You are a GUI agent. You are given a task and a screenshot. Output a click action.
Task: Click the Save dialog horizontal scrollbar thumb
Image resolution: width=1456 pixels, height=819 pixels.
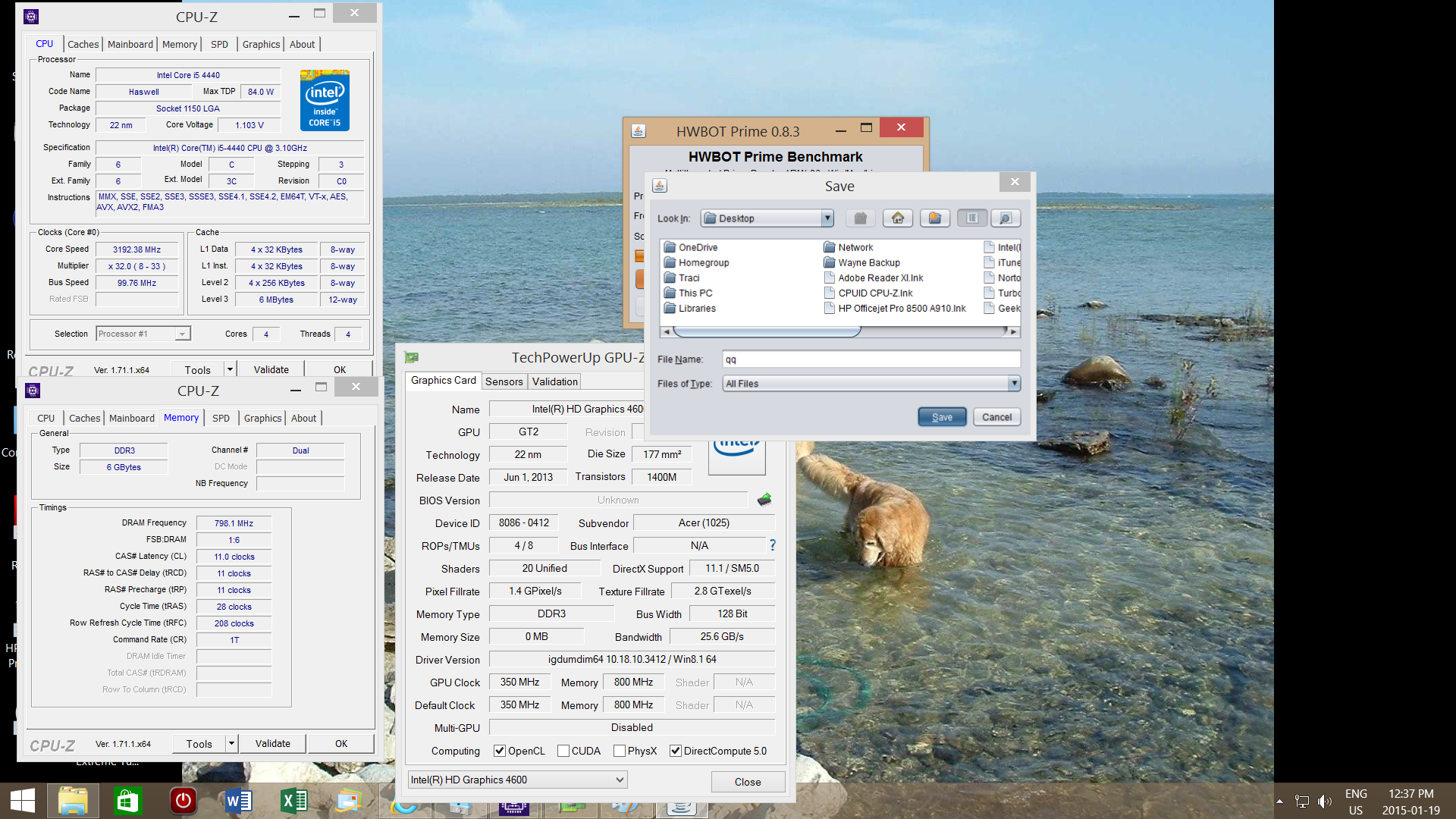point(767,331)
